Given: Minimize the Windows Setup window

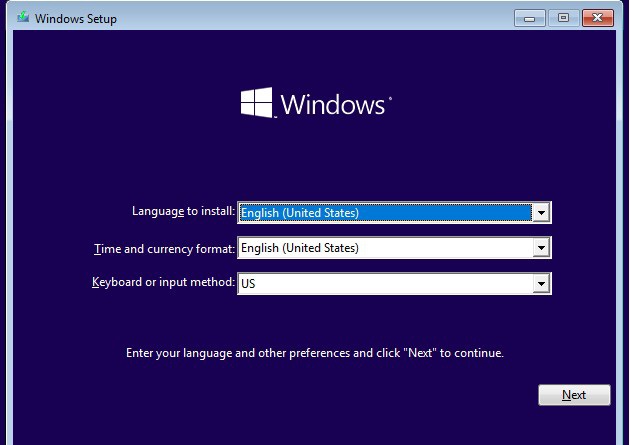Looking at the screenshot, I should pyautogui.click(x=529, y=19).
